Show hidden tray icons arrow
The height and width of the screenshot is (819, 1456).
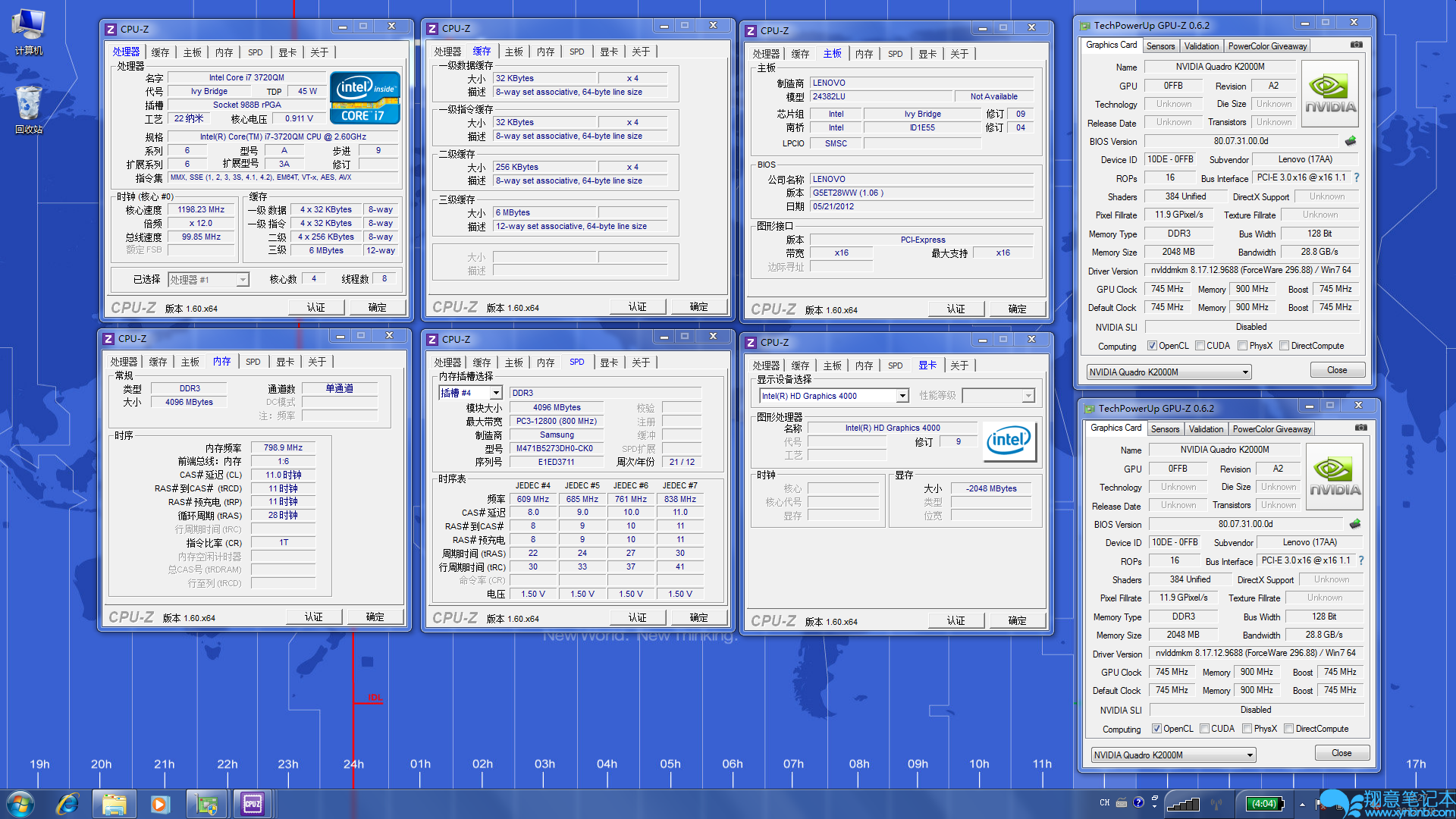(x=1302, y=805)
